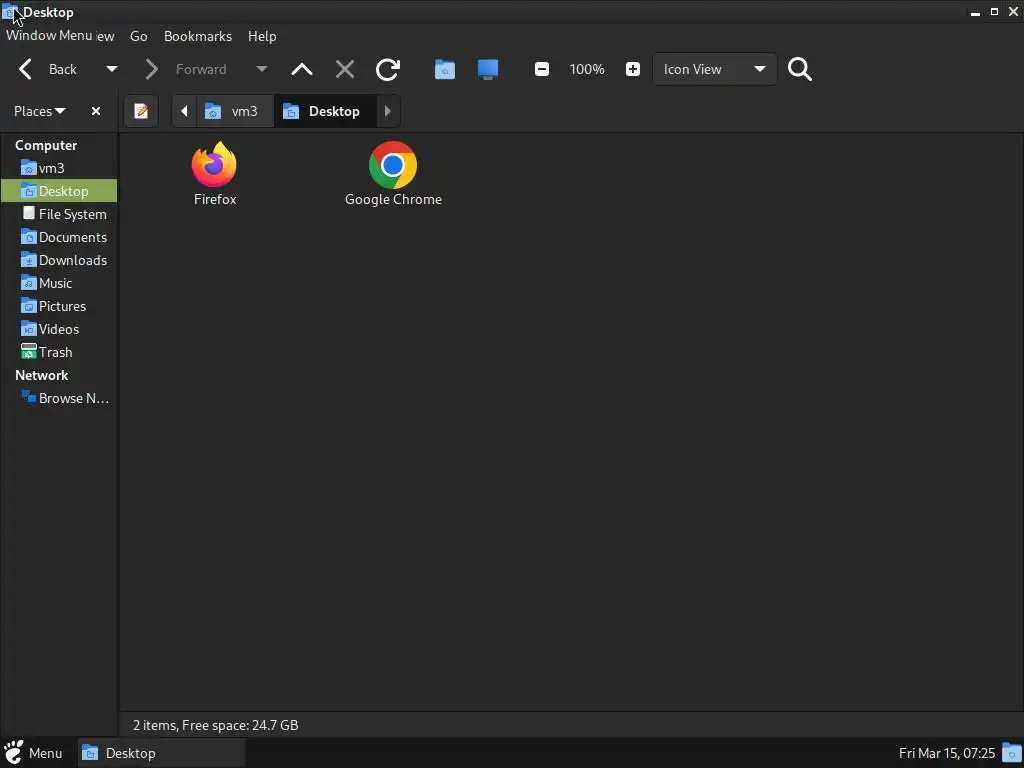Screen dimensions: 1024x768
Task: Select Desktop in the sidebar
Action: point(59,191)
